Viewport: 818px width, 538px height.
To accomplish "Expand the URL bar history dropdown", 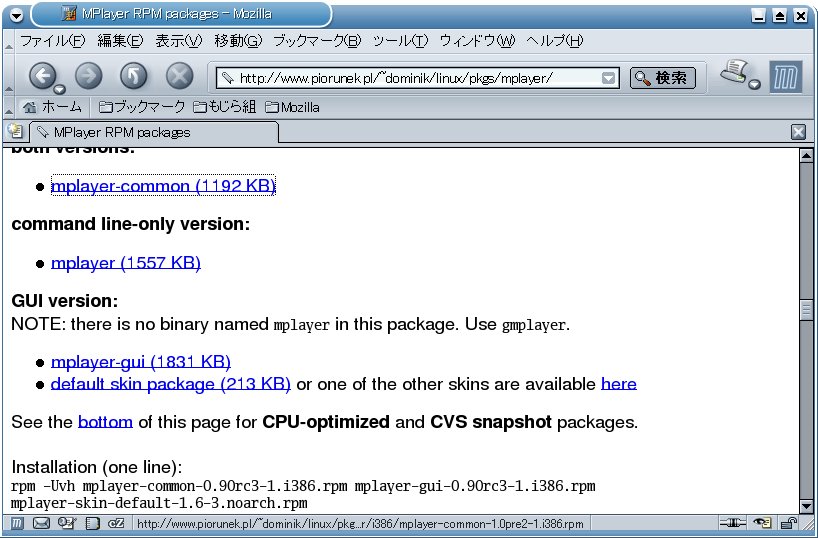I will (x=608, y=78).
